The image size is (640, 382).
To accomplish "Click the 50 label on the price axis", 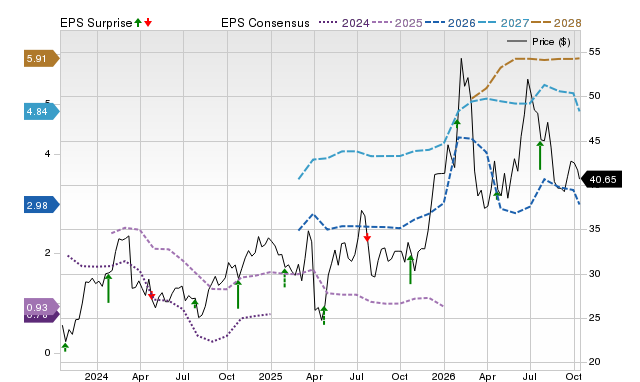I will 594,96.
